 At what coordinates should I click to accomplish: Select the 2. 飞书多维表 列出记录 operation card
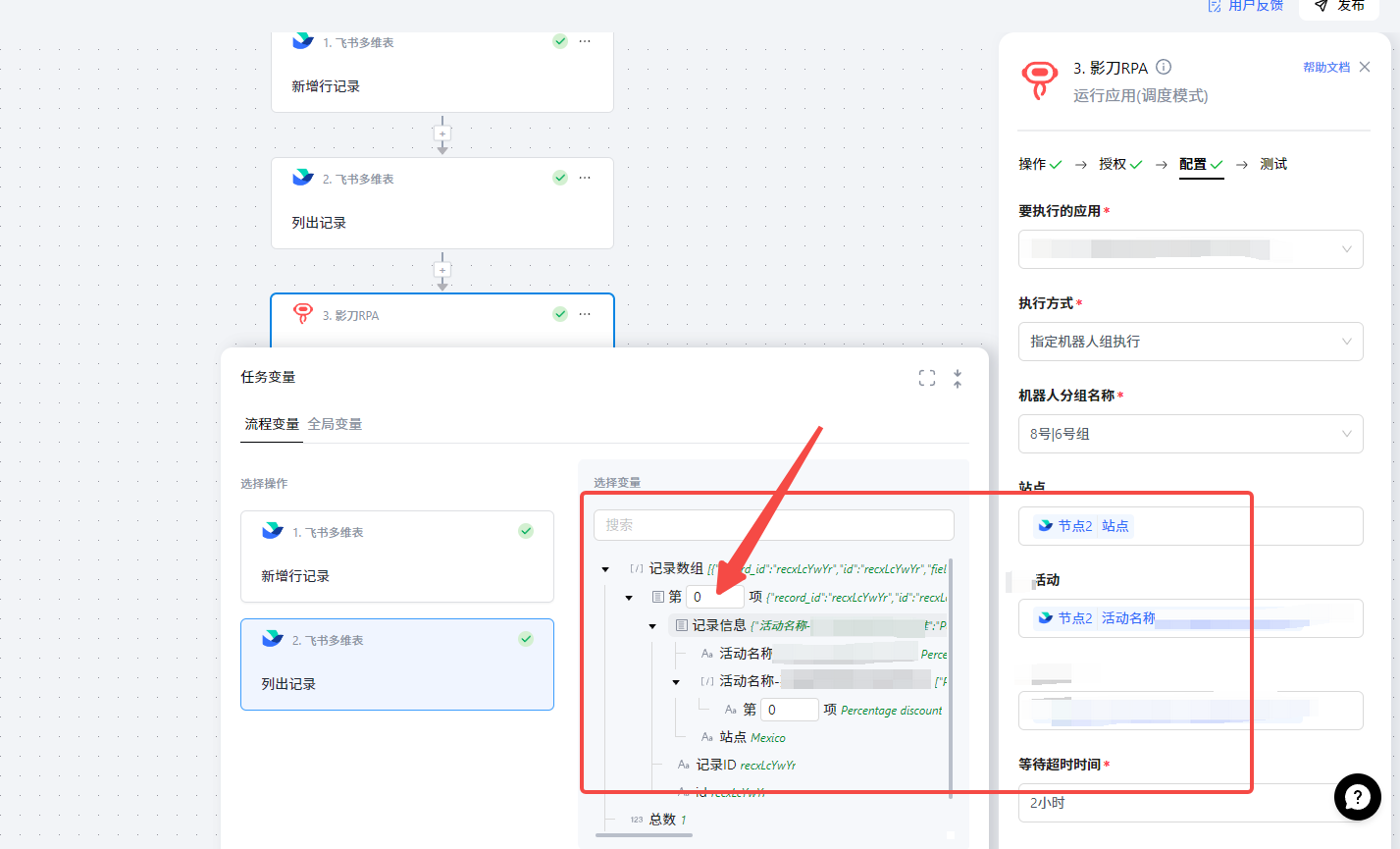click(x=397, y=664)
